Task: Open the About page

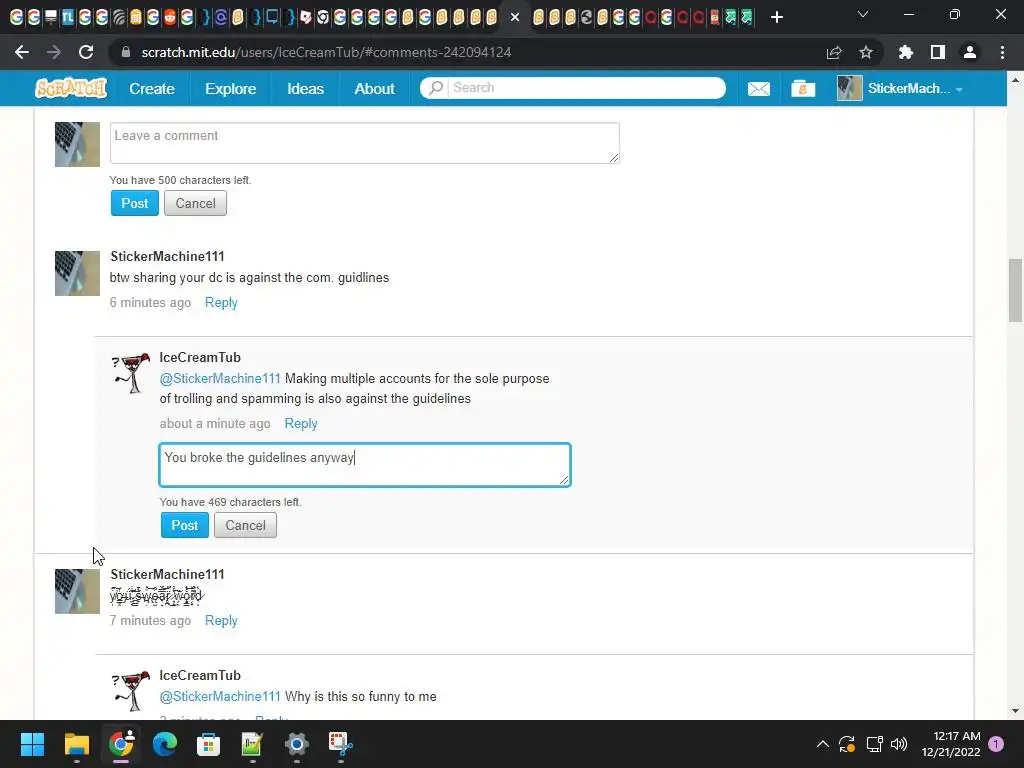Action: tap(374, 89)
